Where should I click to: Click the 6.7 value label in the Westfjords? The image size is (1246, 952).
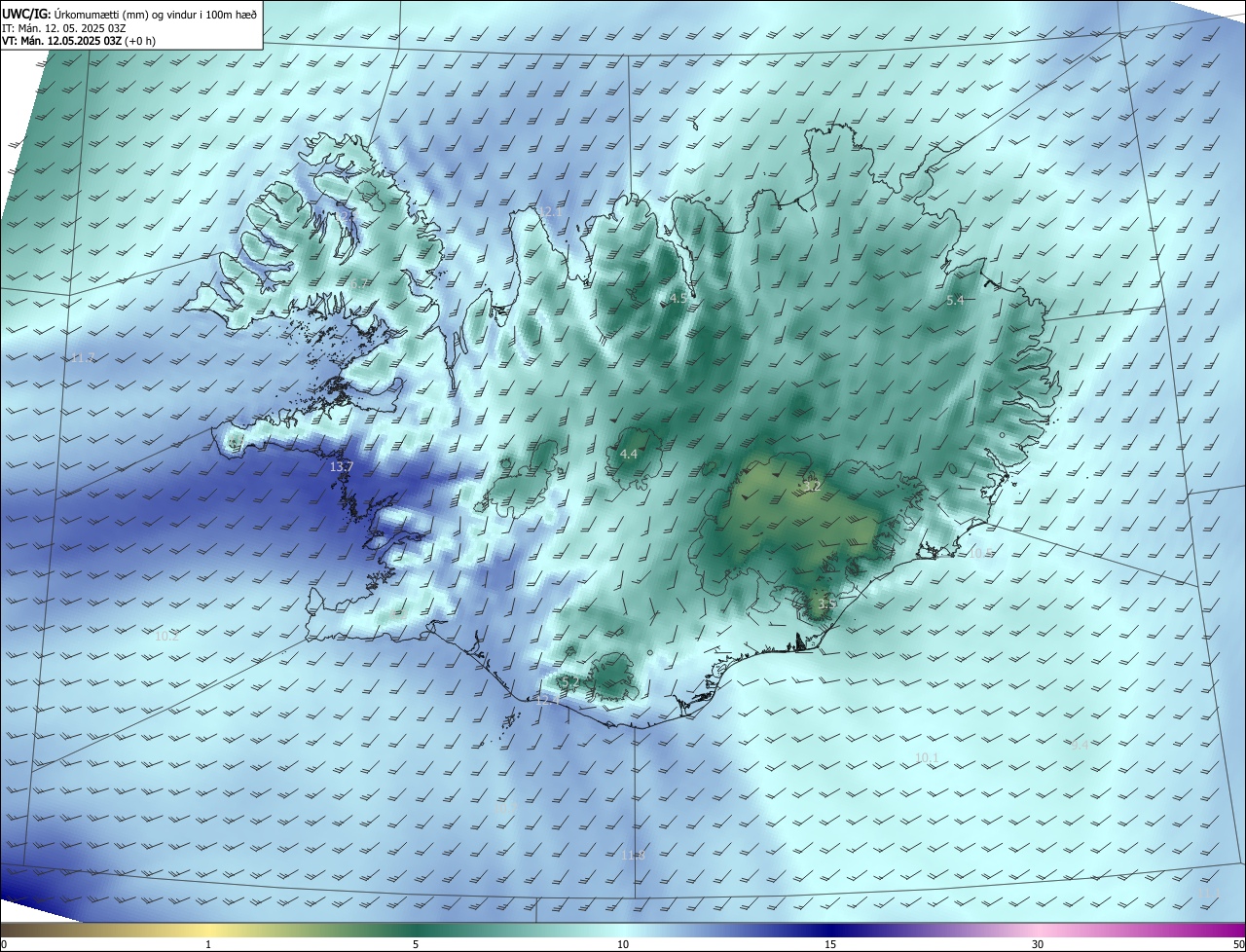360,284
